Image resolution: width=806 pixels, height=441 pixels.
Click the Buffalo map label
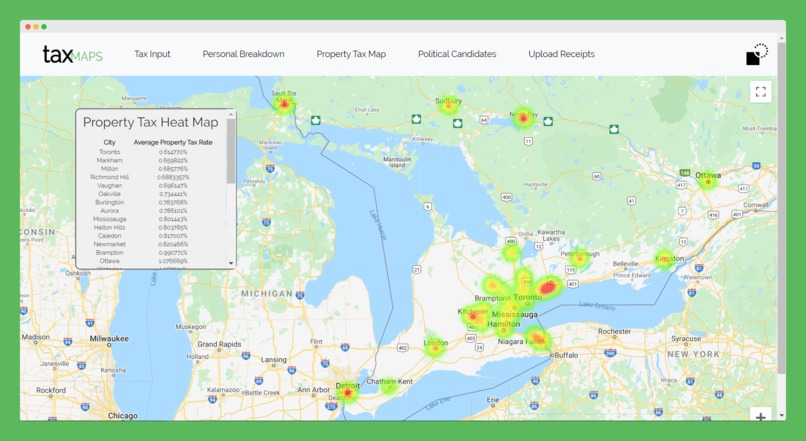(x=566, y=355)
